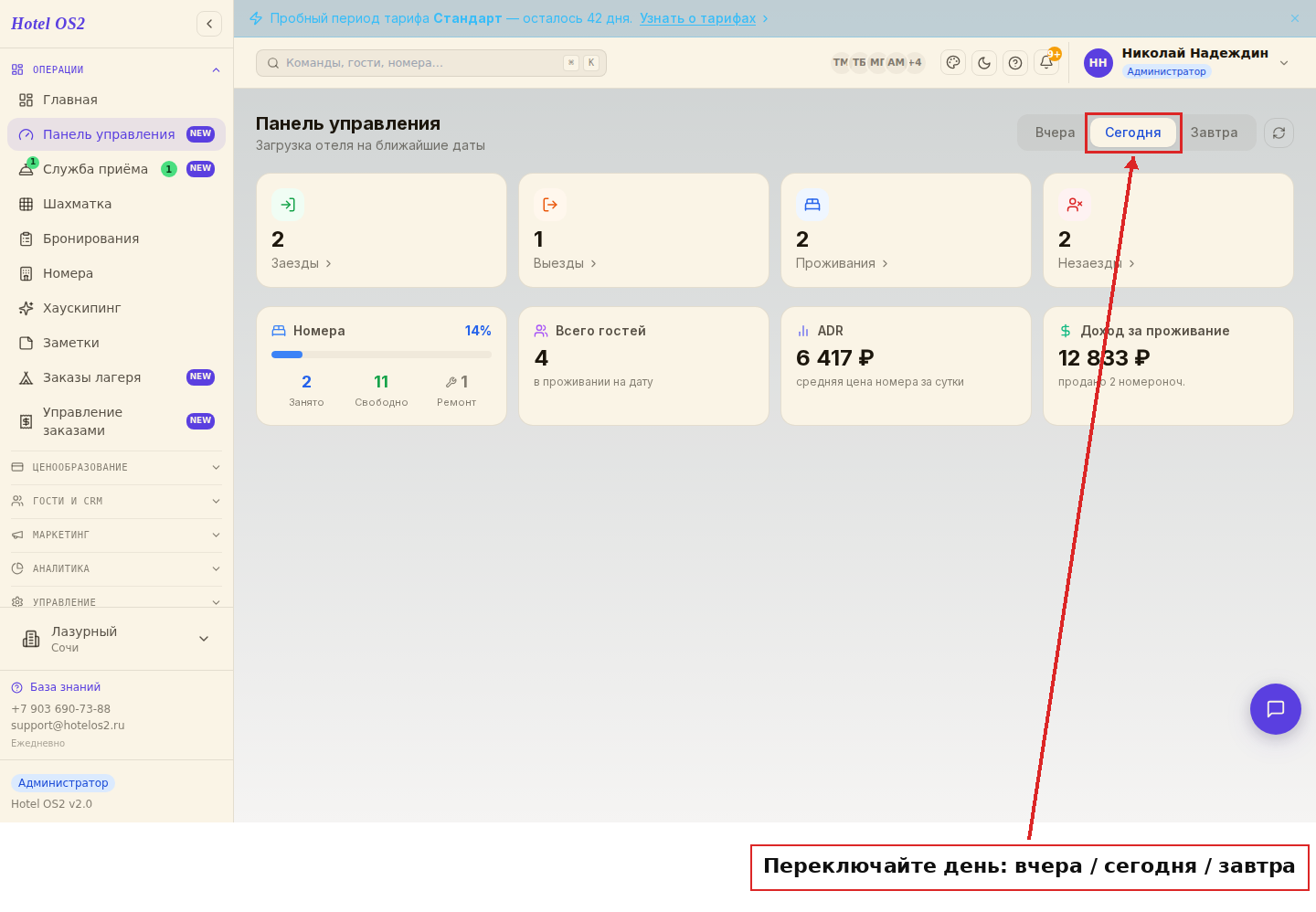The image size is (1316, 912).
Task: Click the НН profile avatar
Action: tap(1098, 63)
